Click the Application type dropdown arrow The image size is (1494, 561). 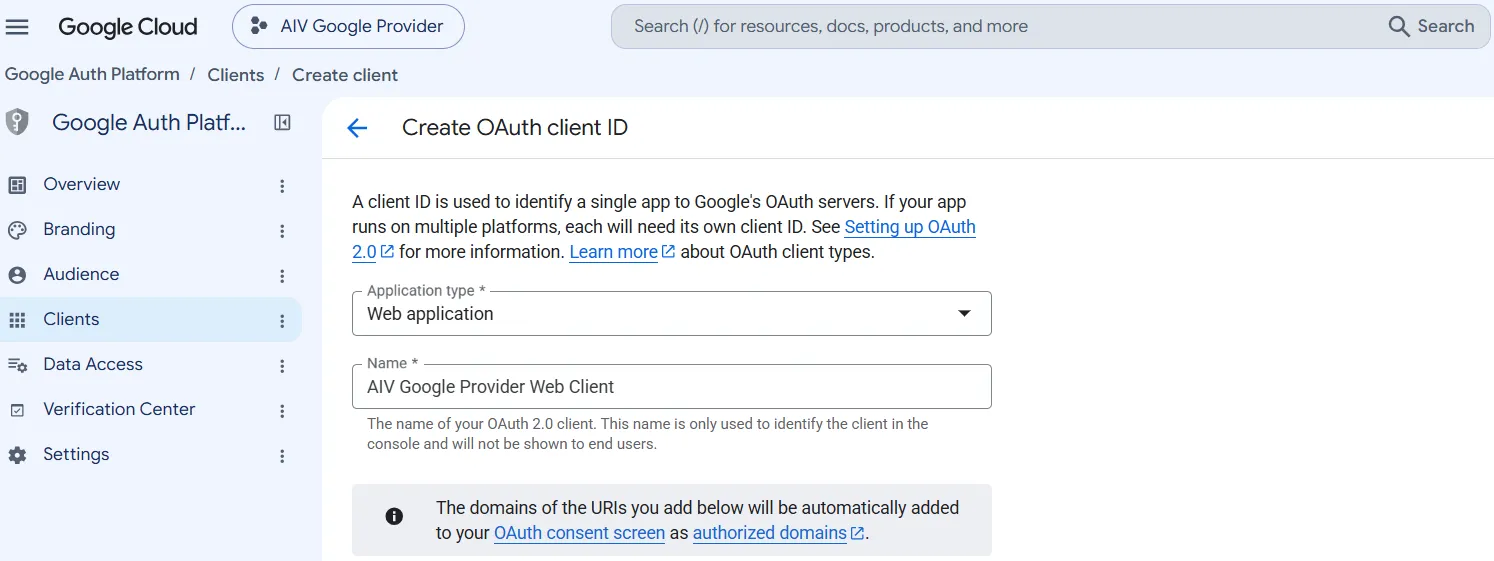[964, 313]
